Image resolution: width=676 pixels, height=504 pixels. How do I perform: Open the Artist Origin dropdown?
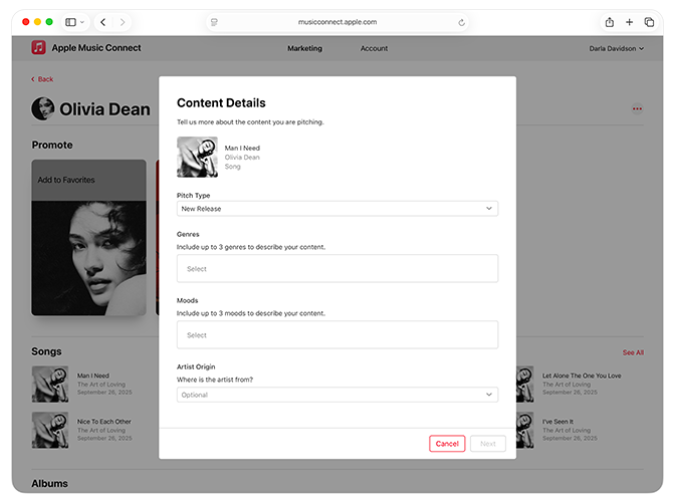point(337,395)
